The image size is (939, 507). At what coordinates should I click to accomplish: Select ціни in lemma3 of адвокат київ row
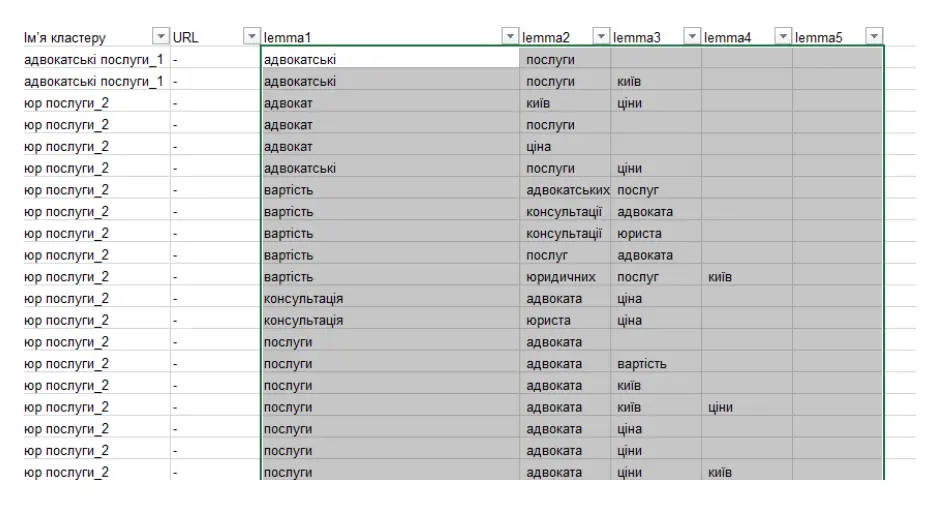point(656,103)
